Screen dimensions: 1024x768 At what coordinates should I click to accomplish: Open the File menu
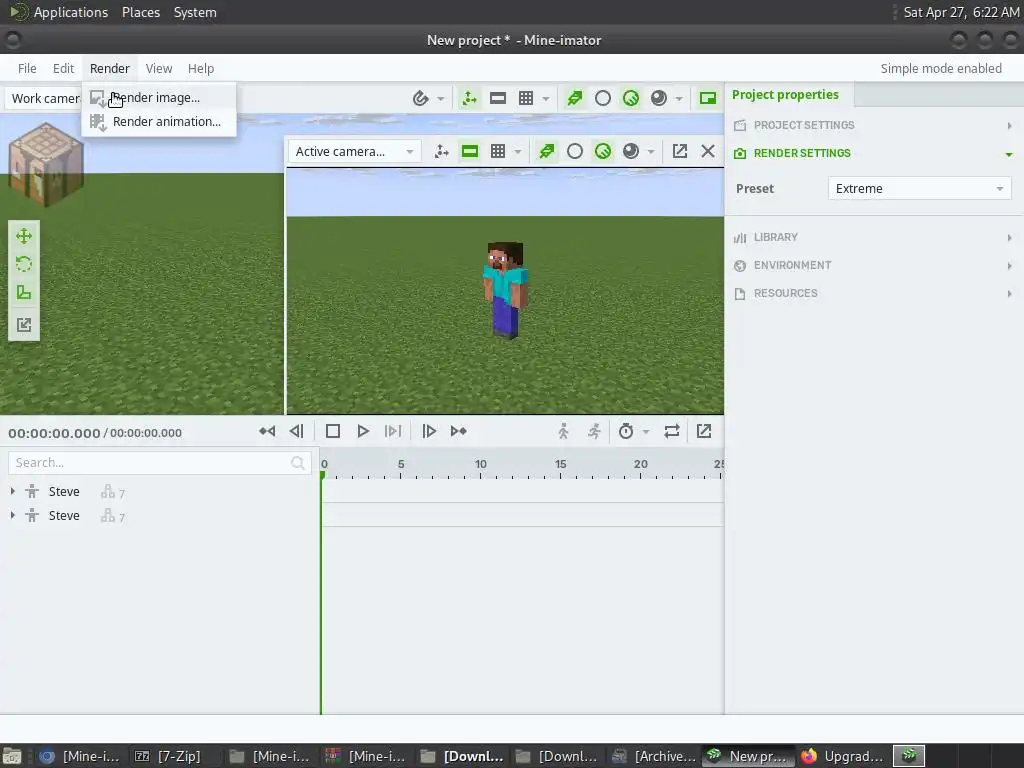pos(27,69)
